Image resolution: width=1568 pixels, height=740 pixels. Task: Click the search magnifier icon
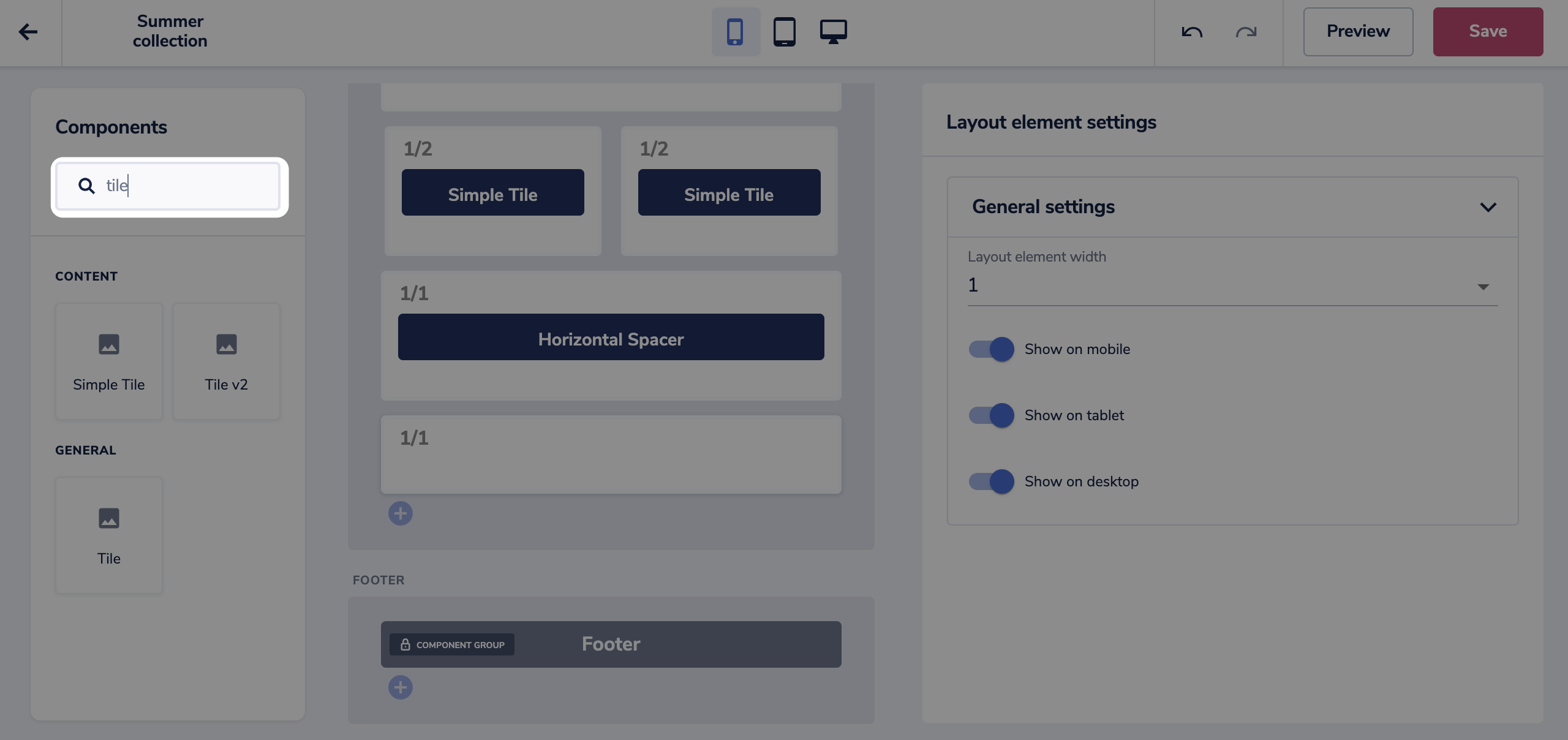pos(86,186)
